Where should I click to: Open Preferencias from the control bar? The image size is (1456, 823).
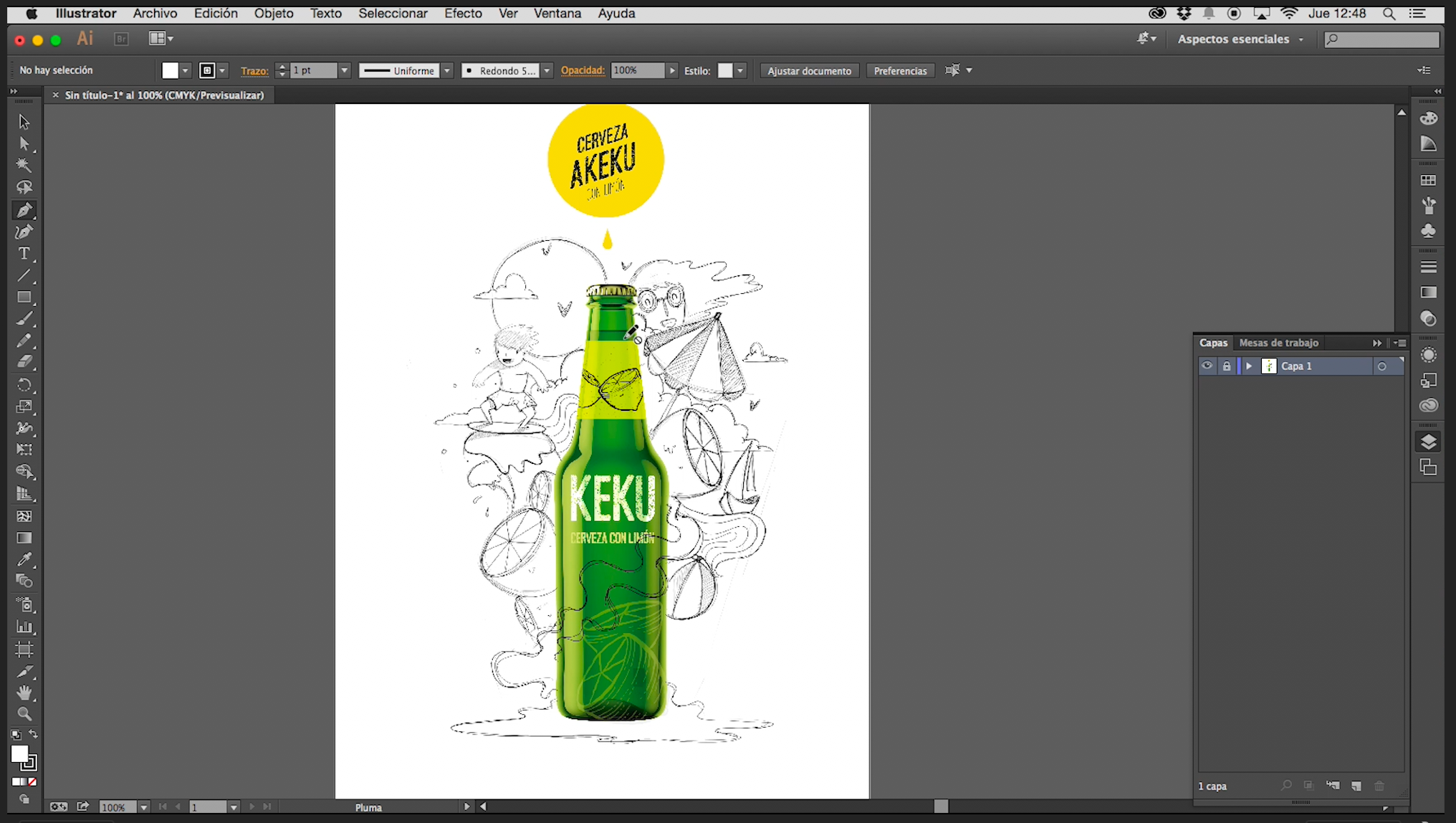[x=900, y=70]
